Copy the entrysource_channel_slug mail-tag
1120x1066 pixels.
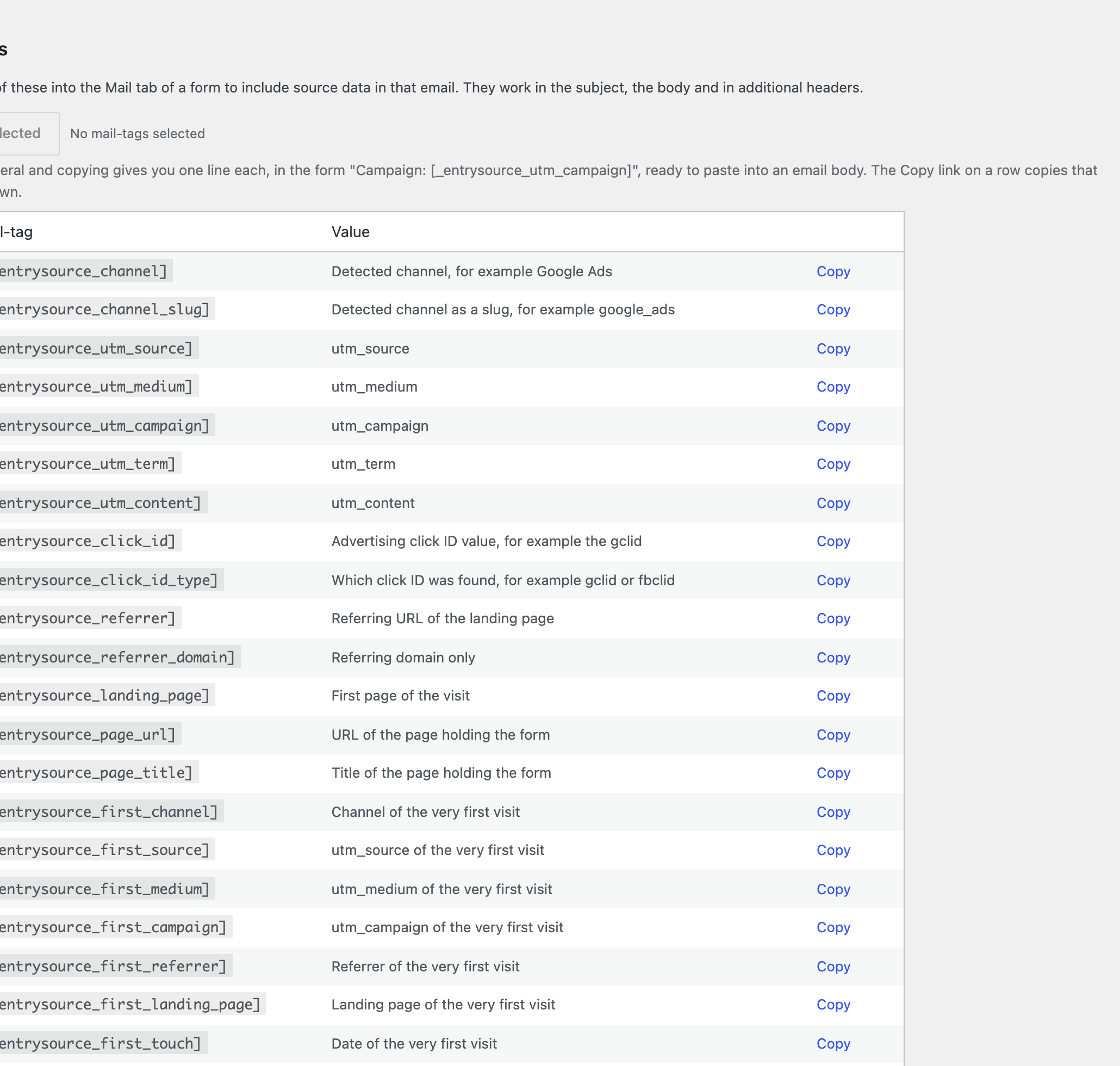[833, 309]
